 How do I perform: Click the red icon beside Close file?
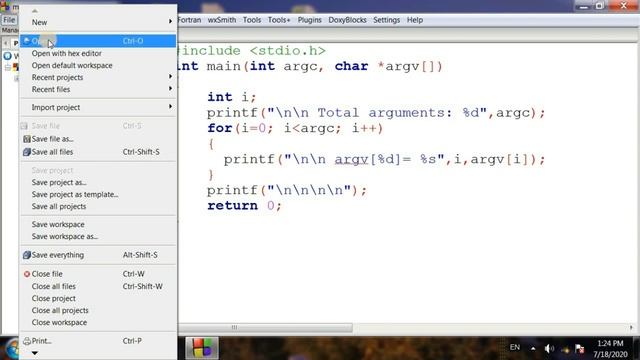coord(27,274)
